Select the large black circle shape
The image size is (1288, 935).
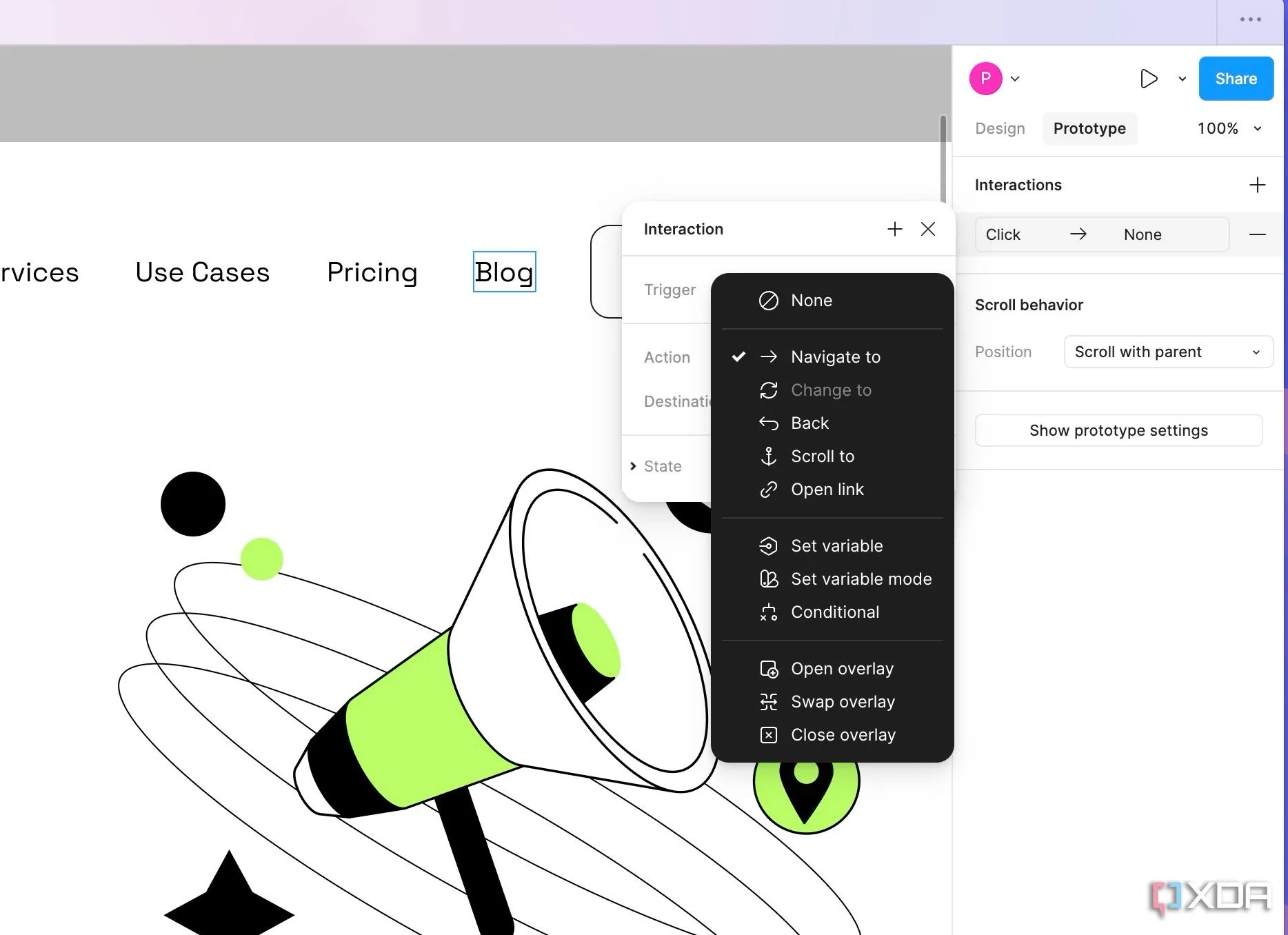tap(193, 504)
